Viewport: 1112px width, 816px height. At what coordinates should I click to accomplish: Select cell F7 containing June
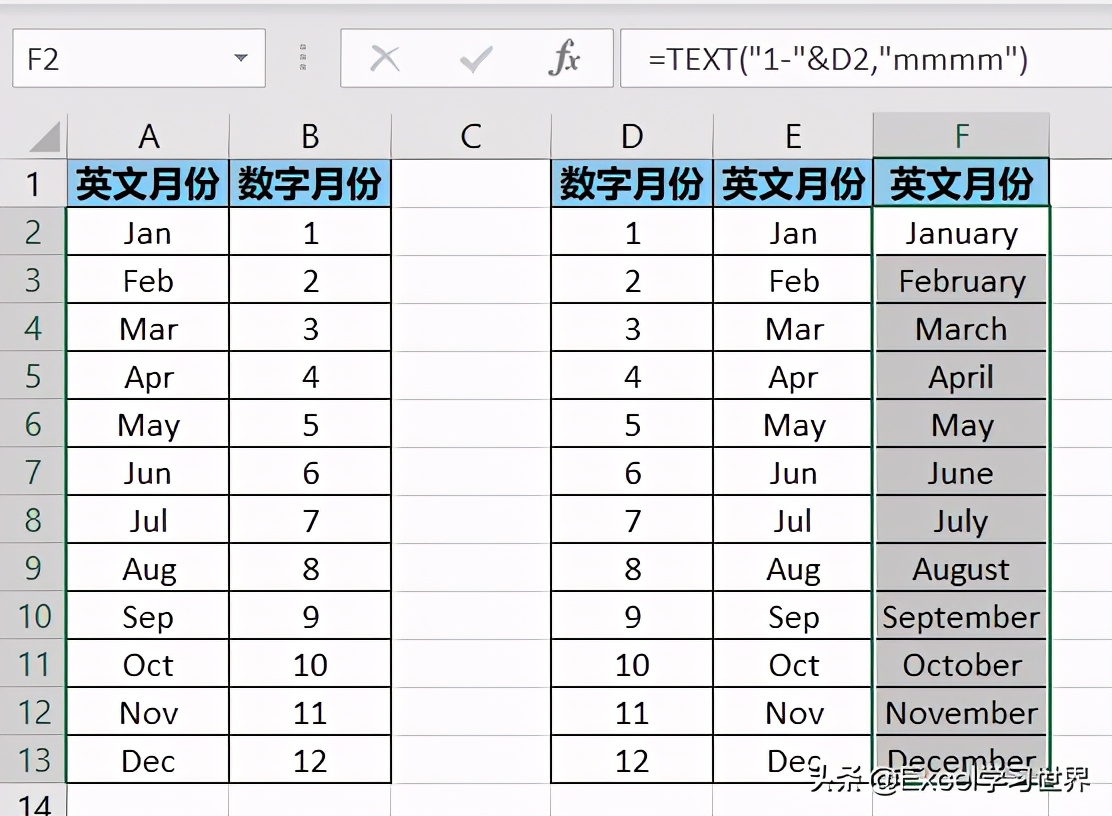click(x=962, y=471)
